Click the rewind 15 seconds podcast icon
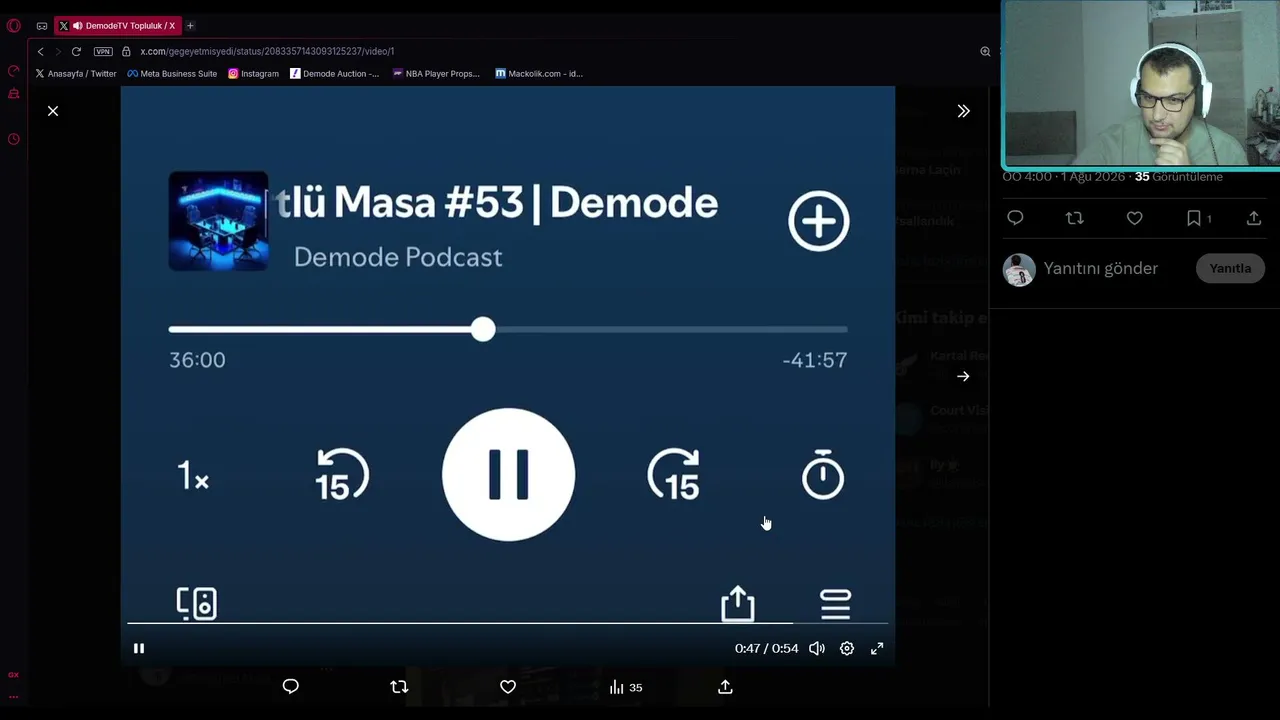Viewport: 1280px width, 720px height. pyautogui.click(x=342, y=474)
